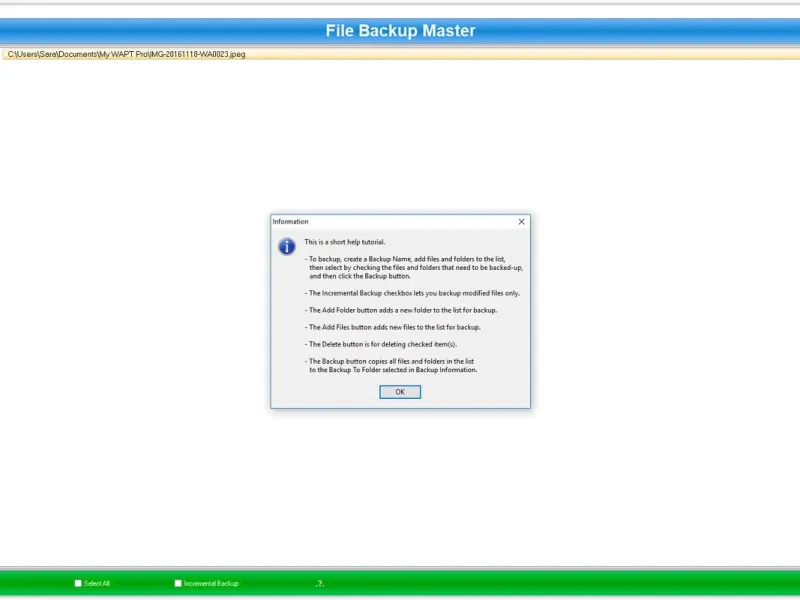Click the File Backup Master title
This screenshot has width=800, height=600.
[x=401, y=31]
